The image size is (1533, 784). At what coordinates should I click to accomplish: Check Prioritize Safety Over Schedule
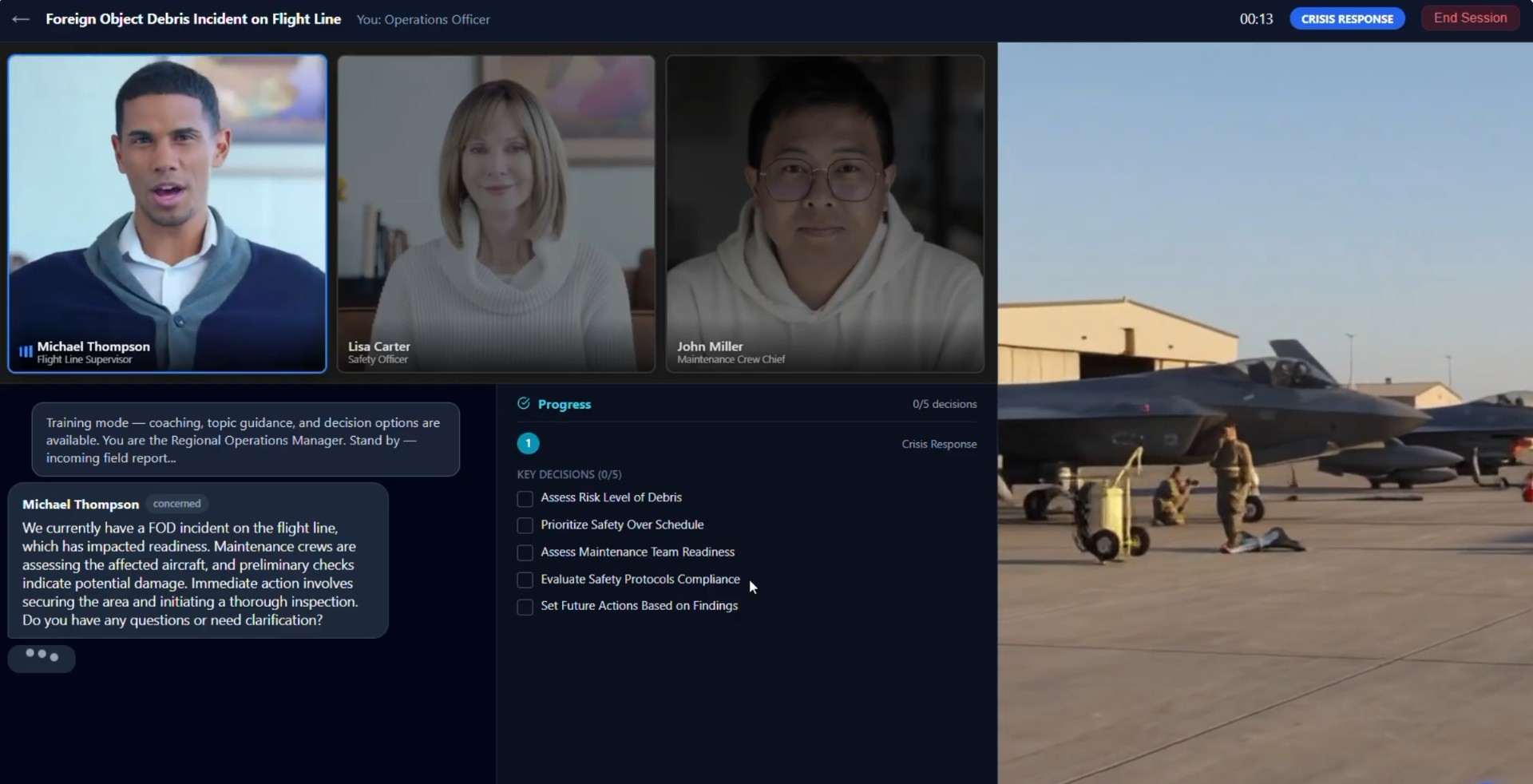coord(525,525)
